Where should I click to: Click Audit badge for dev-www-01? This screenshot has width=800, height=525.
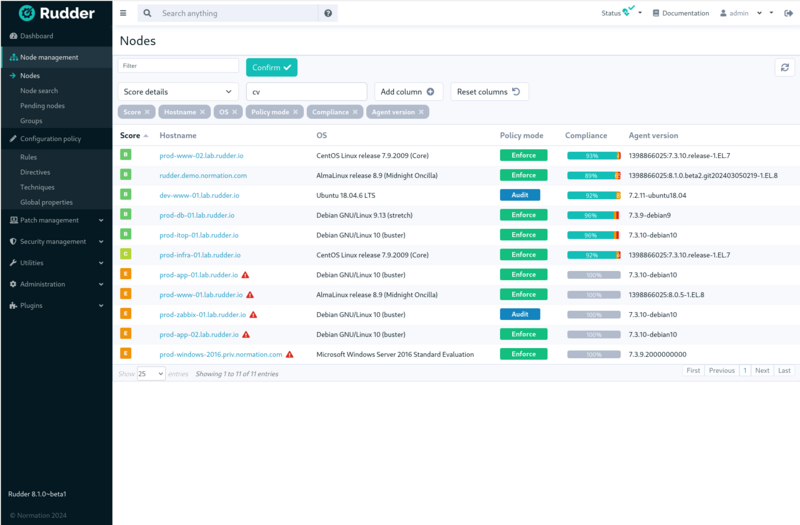[520, 195]
